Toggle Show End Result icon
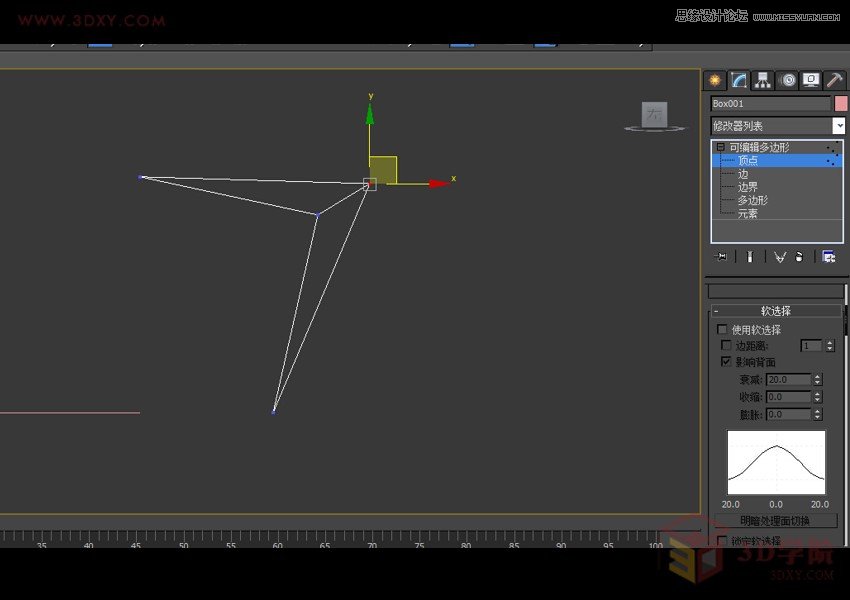Viewport: 850px width, 600px height. tap(750, 256)
